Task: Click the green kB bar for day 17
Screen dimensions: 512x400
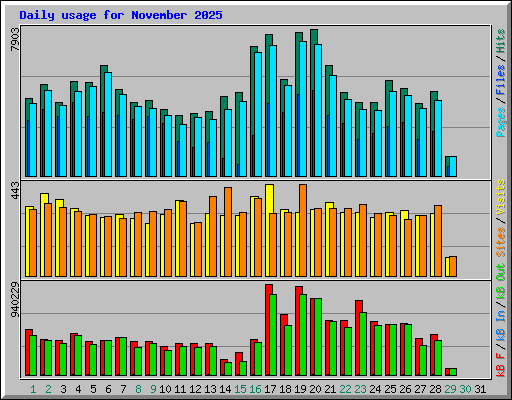Action: (x=273, y=335)
